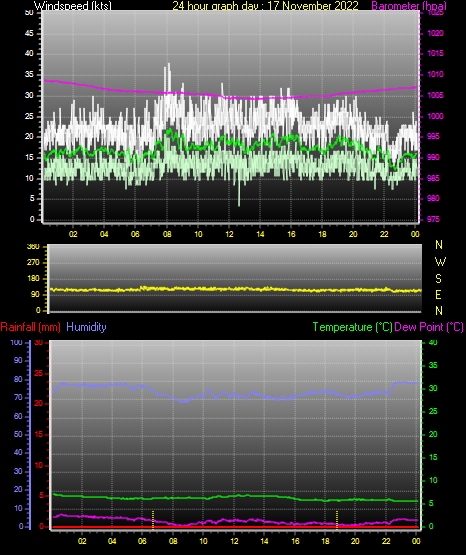Click the 24 hour graph day title
The height and width of the screenshot is (555, 466).
click(x=265, y=6)
